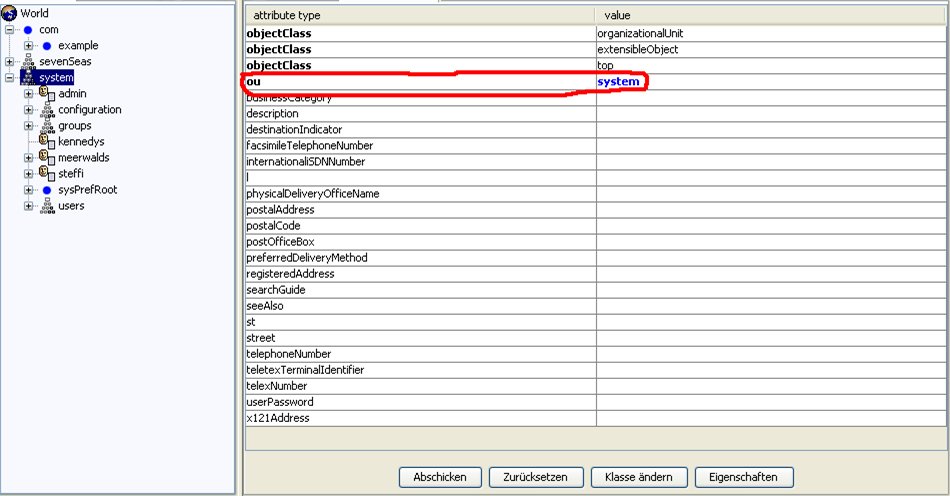Click the kennedys person icon

pos(47,141)
